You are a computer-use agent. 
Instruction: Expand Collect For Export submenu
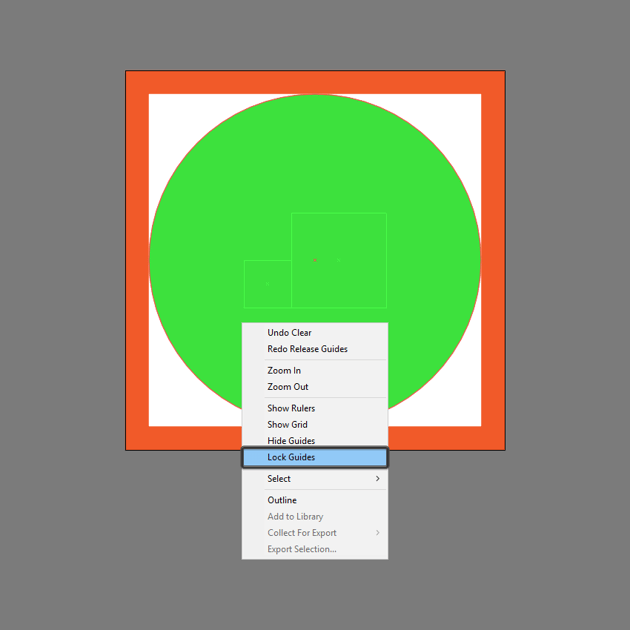[x=315, y=533]
